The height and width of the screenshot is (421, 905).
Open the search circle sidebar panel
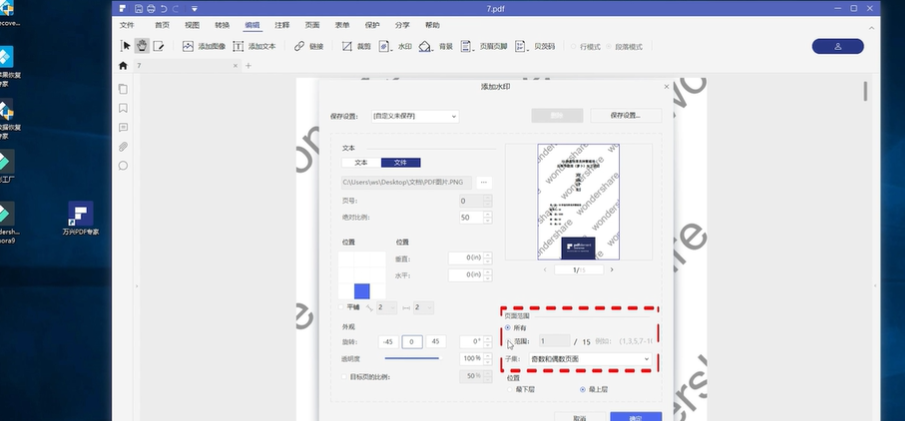[x=123, y=166]
